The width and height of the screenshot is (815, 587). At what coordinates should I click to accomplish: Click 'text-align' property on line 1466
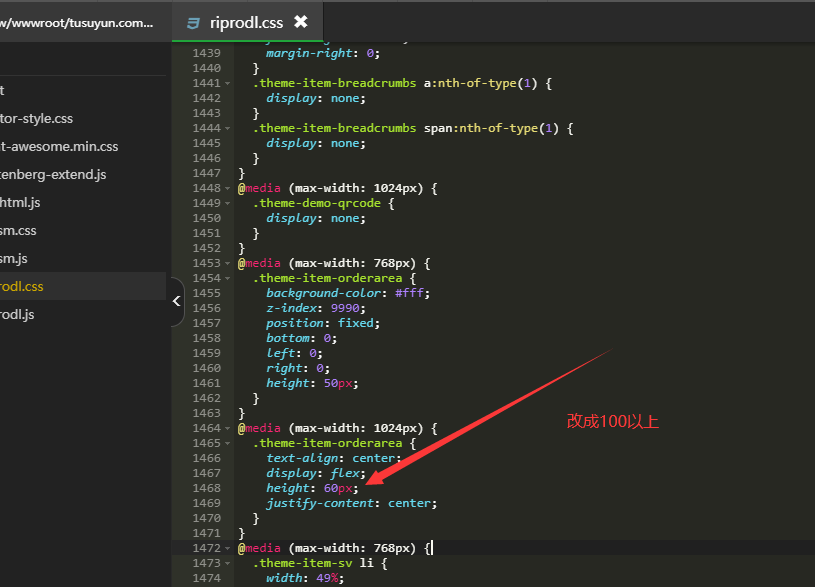click(302, 458)
